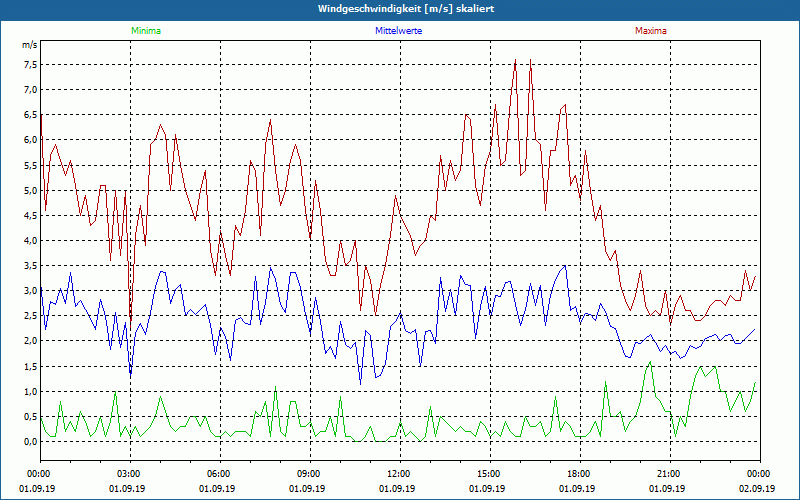Screen dimensions: 800x500
Task: Click the m/s unit label
Action: coord(29,45)
